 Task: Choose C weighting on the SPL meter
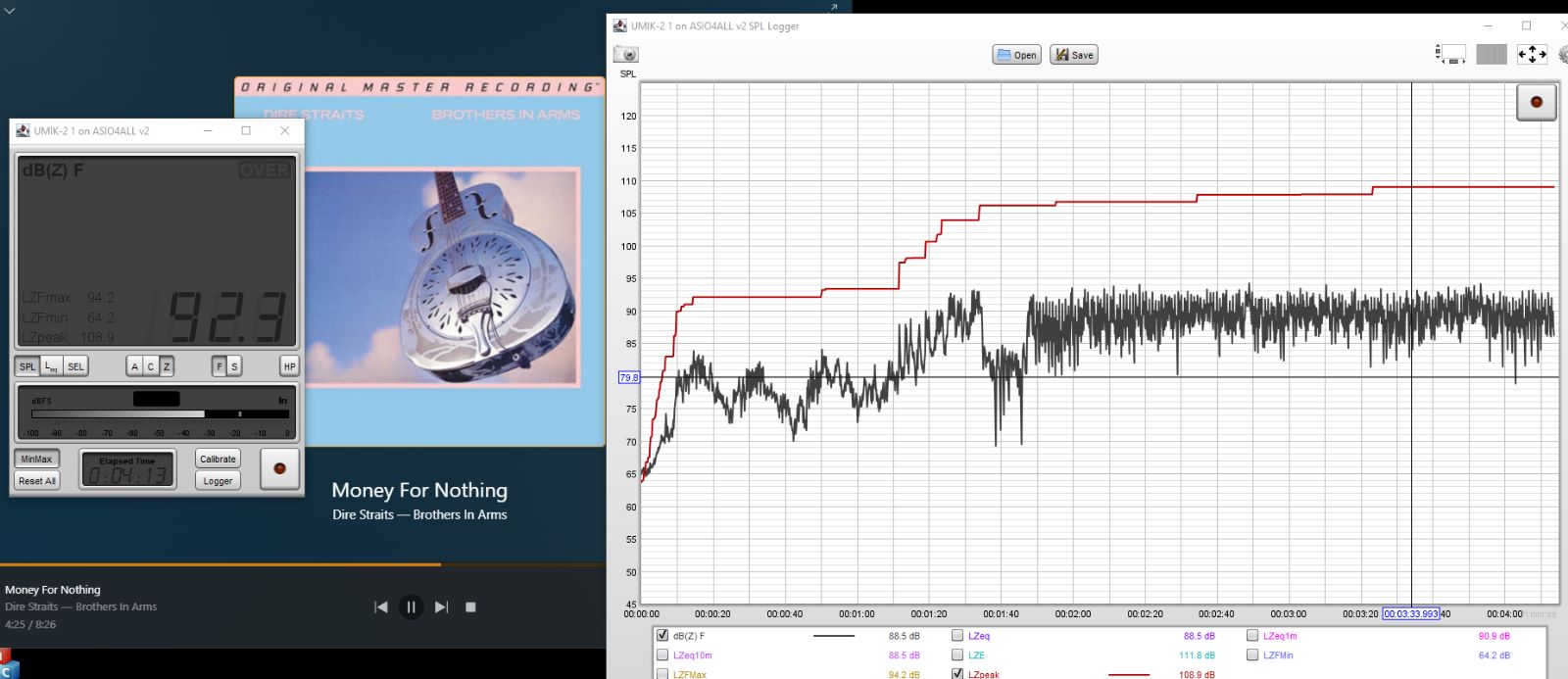[x=150, y=366]
